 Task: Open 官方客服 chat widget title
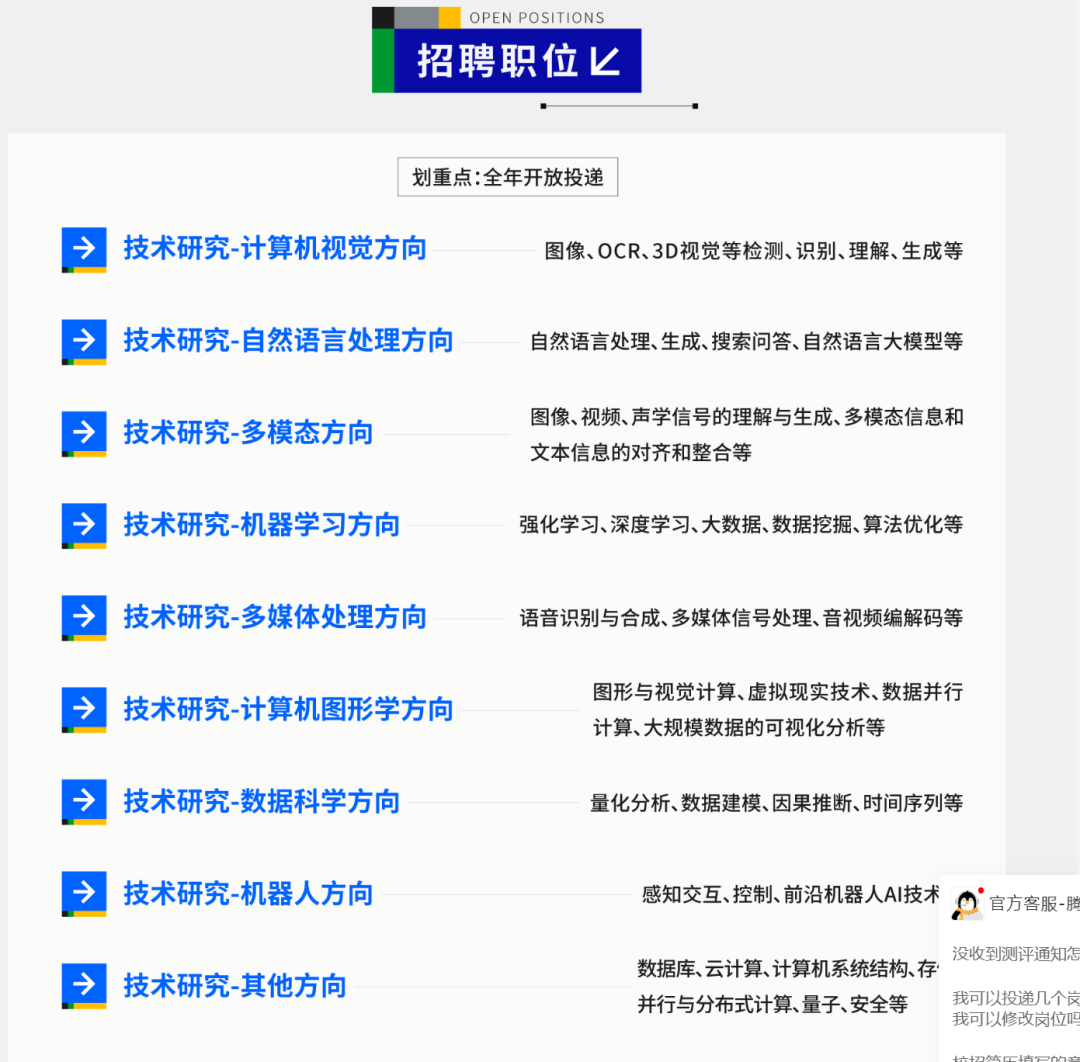tap(1034, 904)
